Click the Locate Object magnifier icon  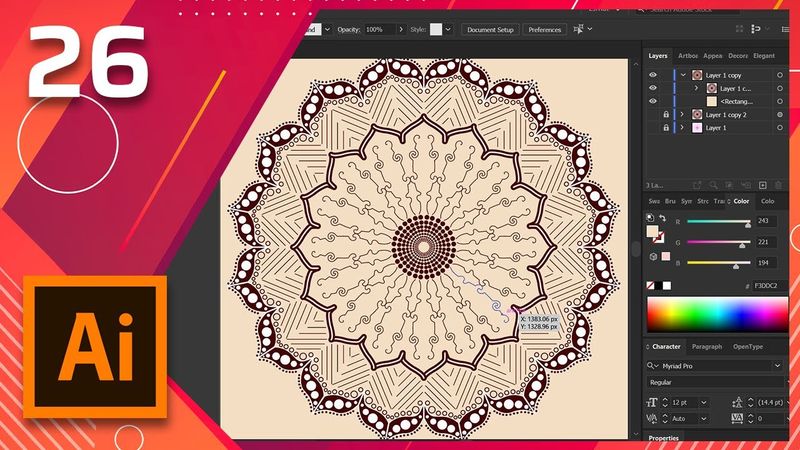pos(713,185)
